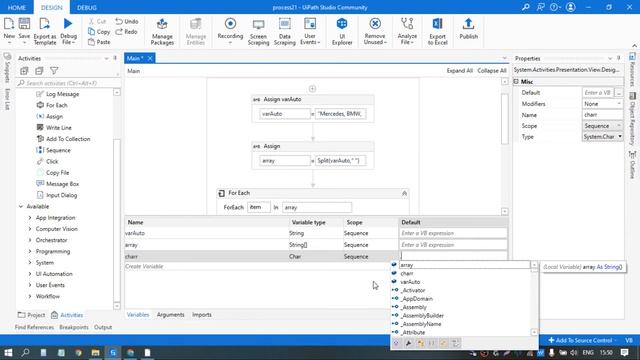Image resolution: width=640 pixels, height=360 pixels.
Task: Collapse Misc section in Properties
Action: pos(516,82)
